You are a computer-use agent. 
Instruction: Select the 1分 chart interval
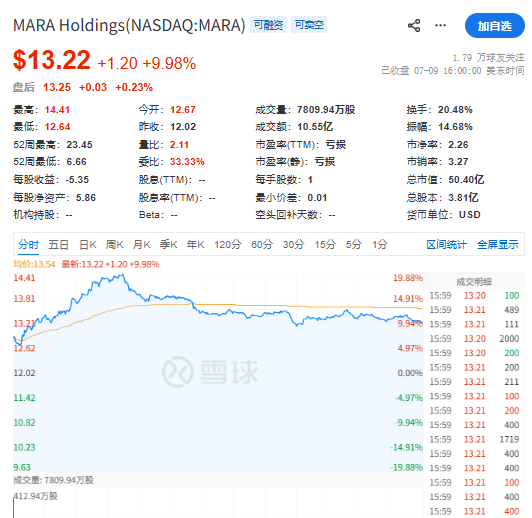pyautogui.click(x=380, y=245)
